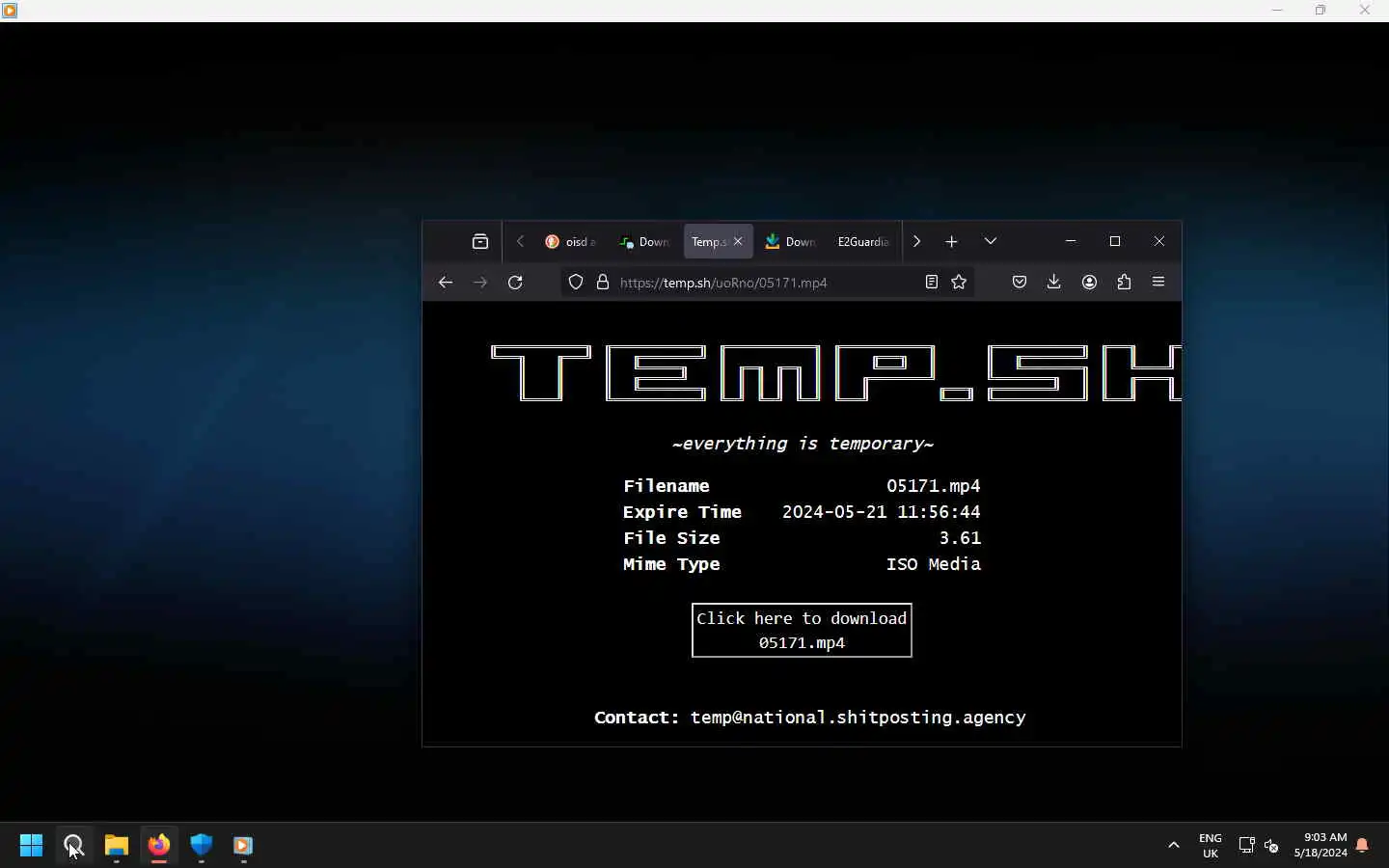Open File Explorer from the taskbar
1389x868 pixels.
coord(117,846)
